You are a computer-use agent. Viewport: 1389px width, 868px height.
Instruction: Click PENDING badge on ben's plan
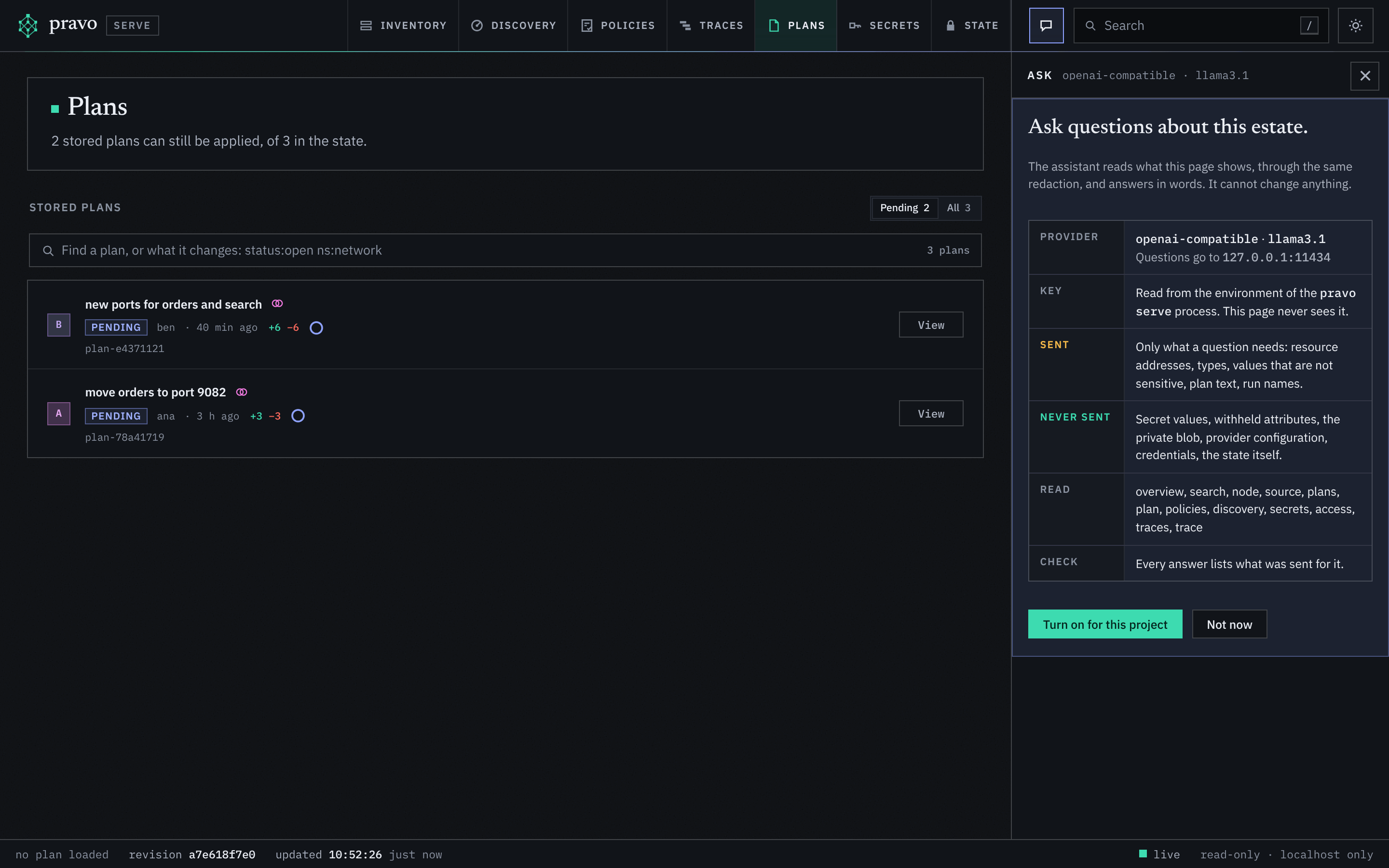click(116, 327)
